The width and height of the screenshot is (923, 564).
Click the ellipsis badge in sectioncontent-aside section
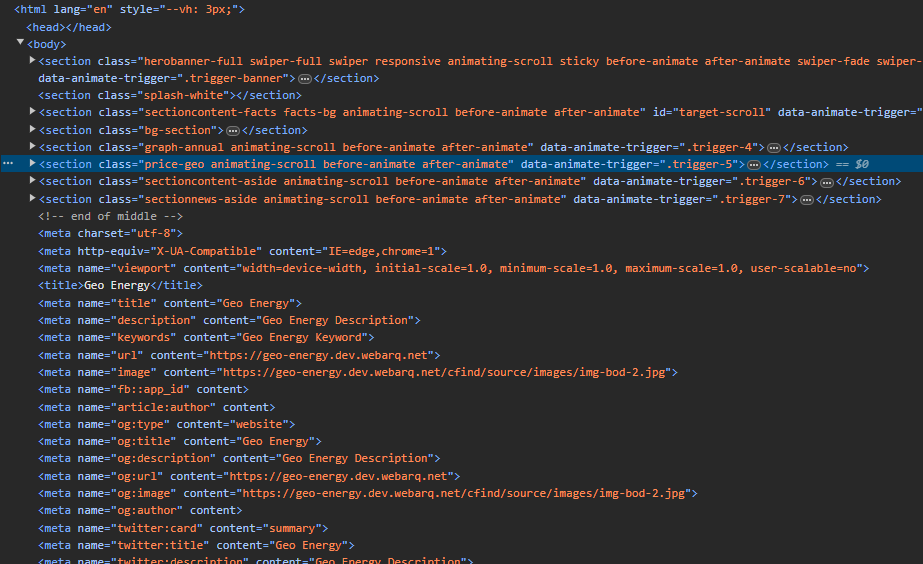click(826, 182)
